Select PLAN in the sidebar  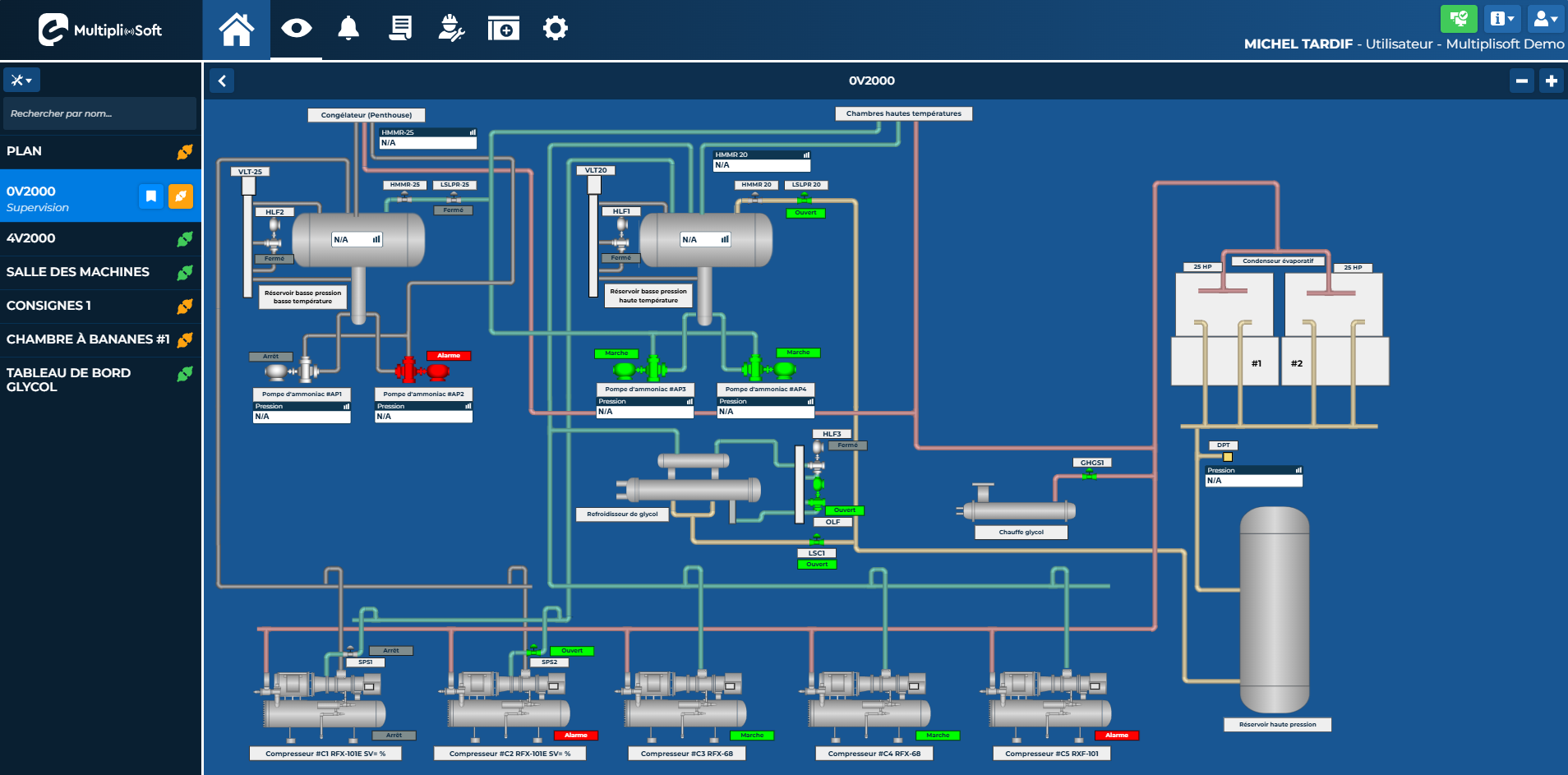pyautogui.click(x=100, y=151)
